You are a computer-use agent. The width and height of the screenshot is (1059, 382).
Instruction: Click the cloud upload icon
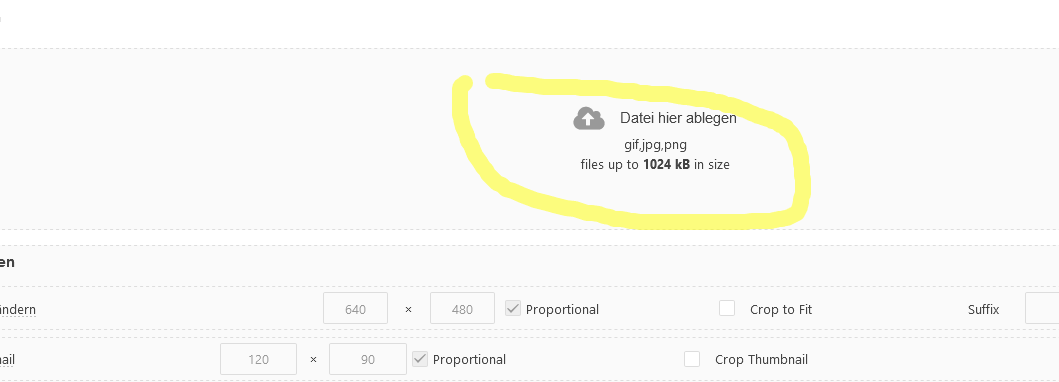[x=588, y=118]
